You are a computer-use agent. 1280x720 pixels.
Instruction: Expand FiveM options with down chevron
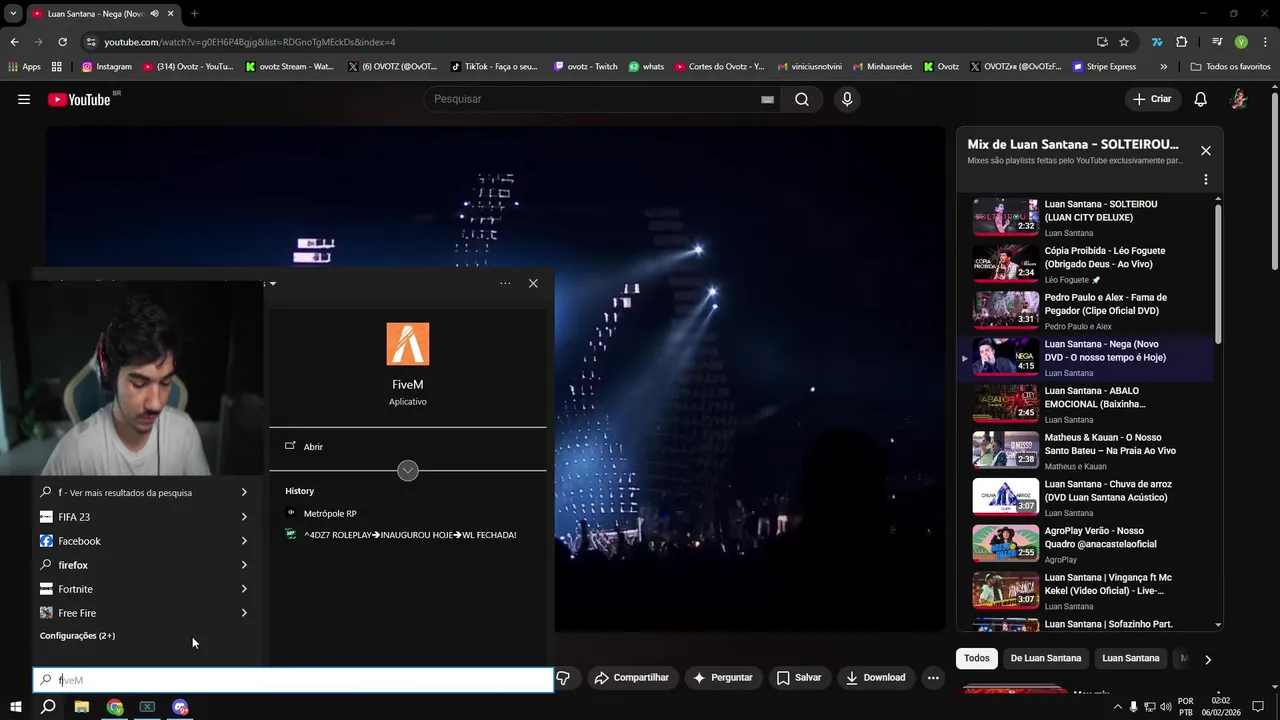point(408,471)
